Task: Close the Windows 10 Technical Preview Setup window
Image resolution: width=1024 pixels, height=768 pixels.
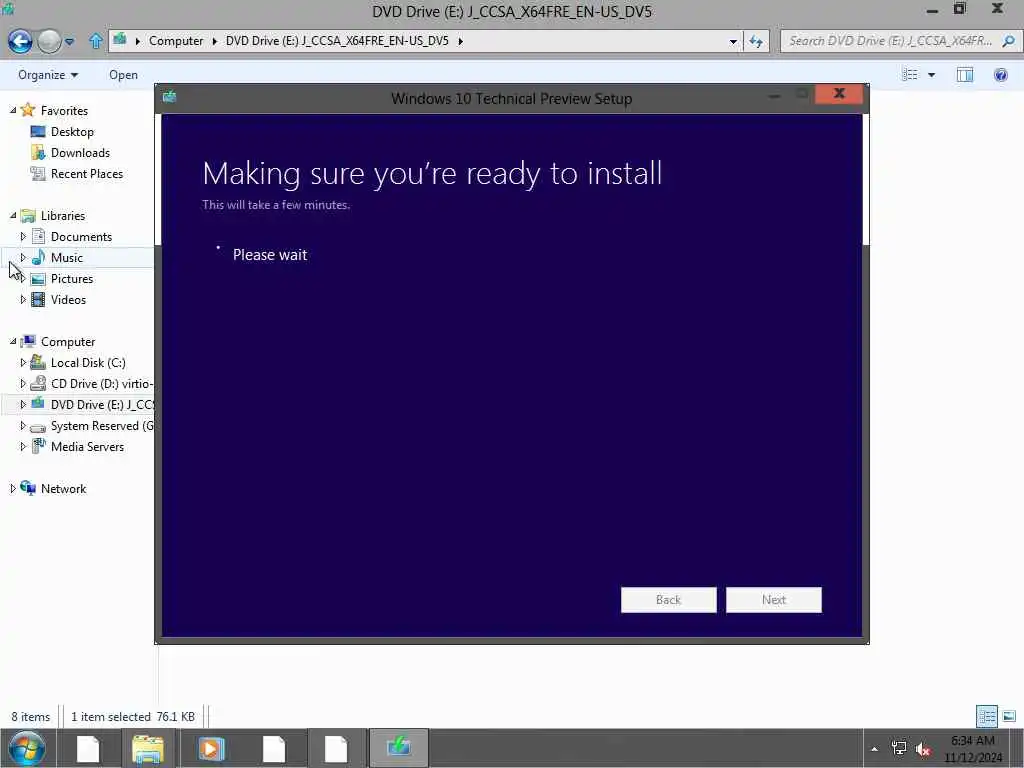Action: tap(839, 94)
